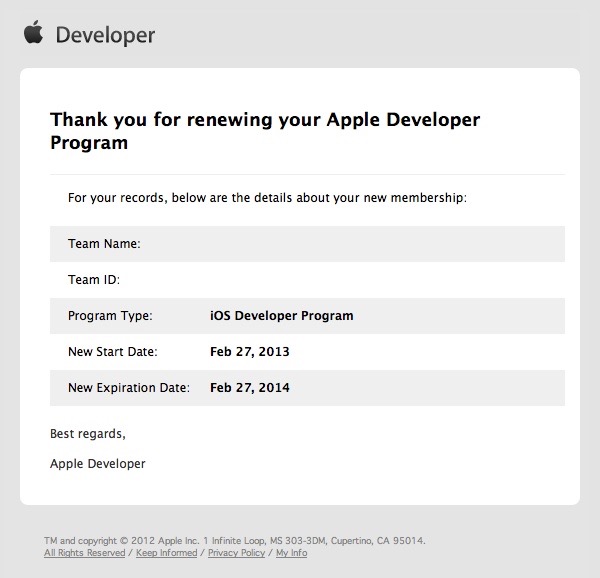Click the Program Type label

[x=110, y=316]
